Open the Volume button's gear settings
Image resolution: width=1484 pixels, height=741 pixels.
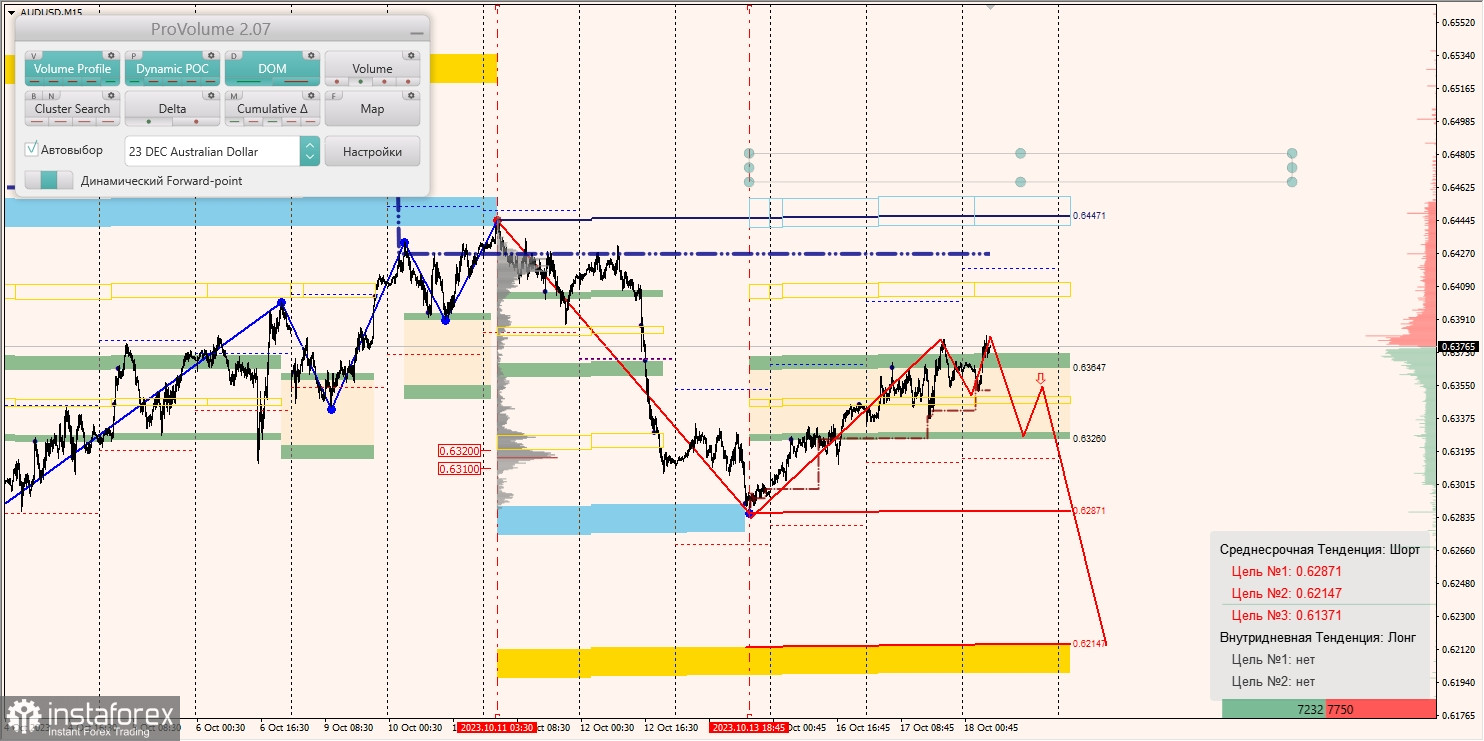[x=411, y=55]
